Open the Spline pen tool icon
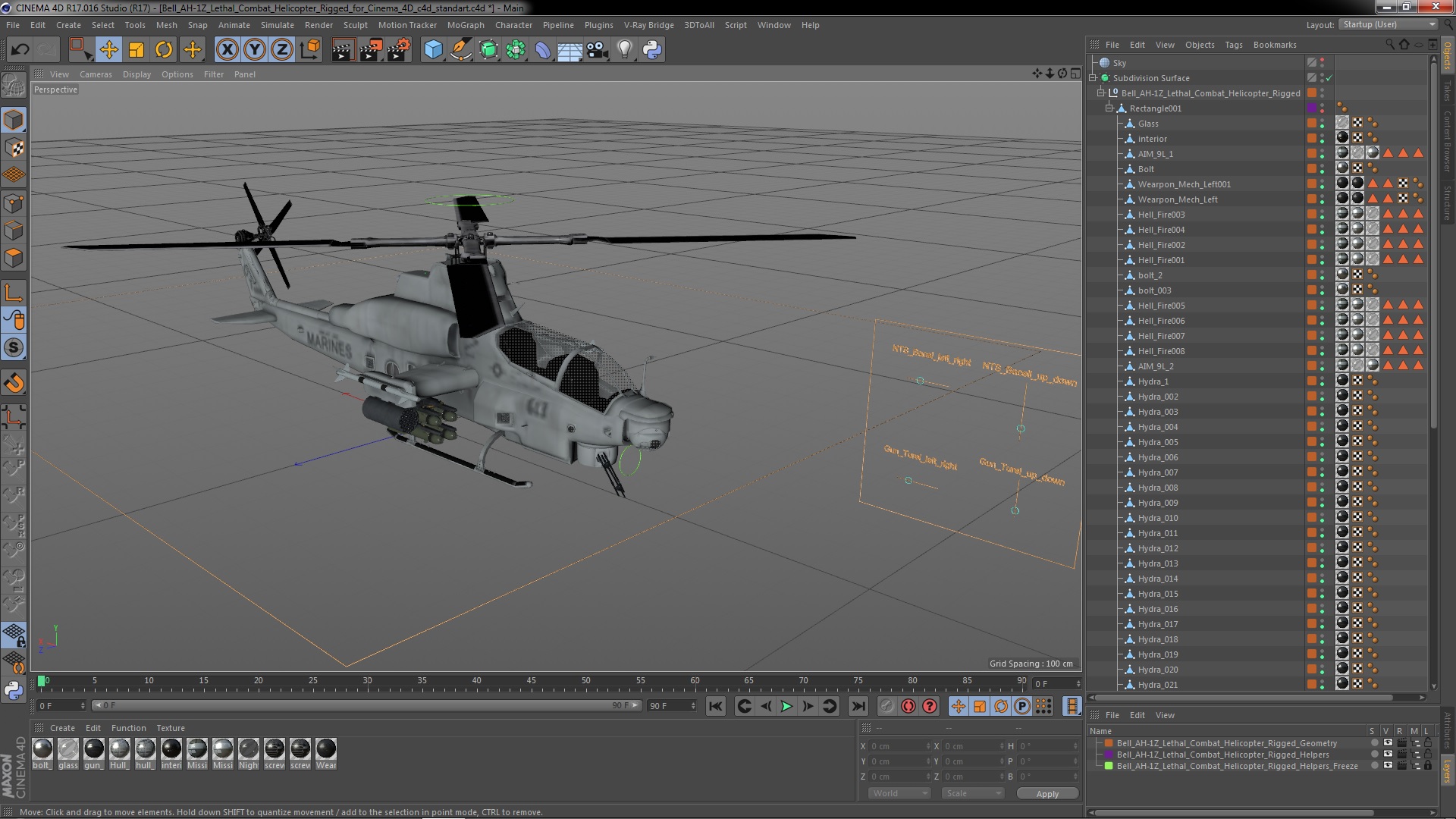1456x819 pixels. (x=460, y=50)
